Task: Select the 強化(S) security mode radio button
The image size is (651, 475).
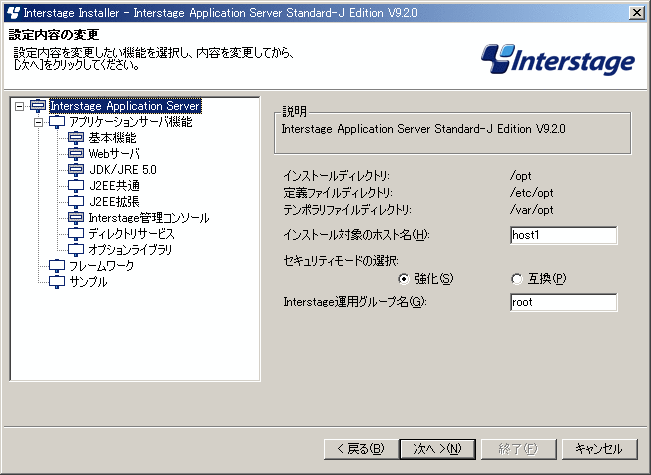Action: 403,279
